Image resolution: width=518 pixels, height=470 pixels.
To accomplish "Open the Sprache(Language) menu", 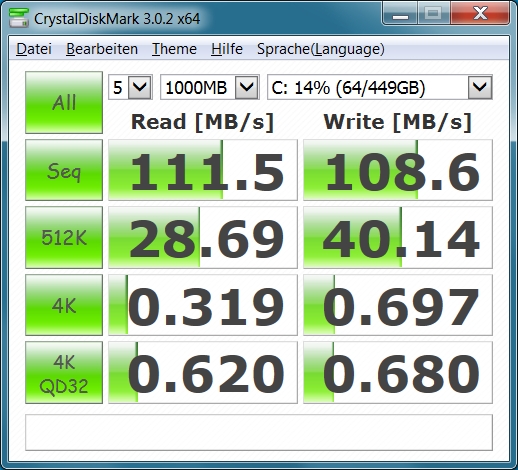I will coord(321,49).
